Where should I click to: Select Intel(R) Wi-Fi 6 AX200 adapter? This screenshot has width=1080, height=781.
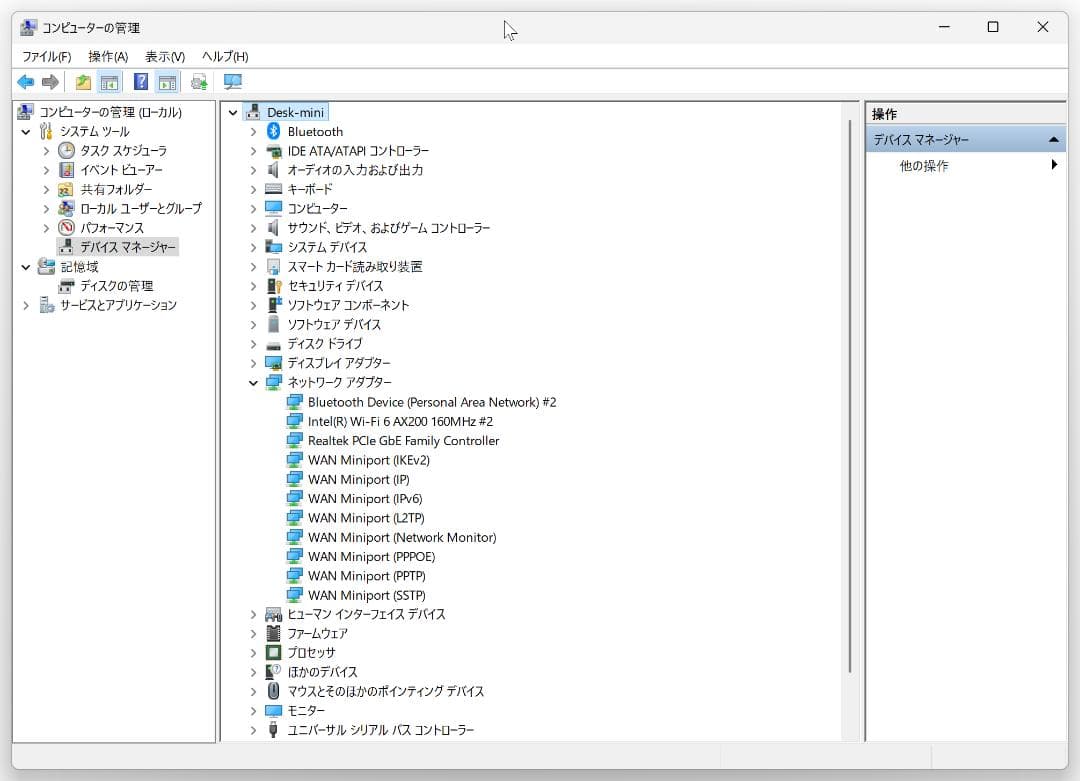400,422
